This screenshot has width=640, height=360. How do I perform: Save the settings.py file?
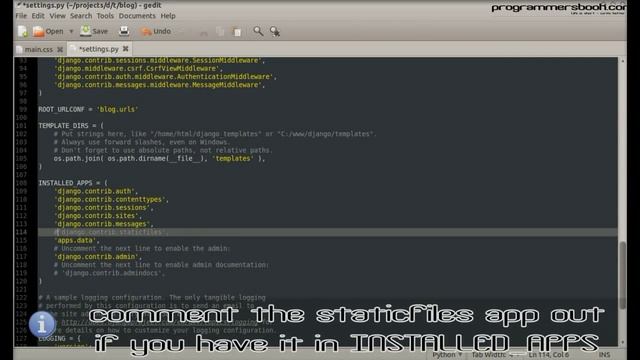tap(94, 31)
